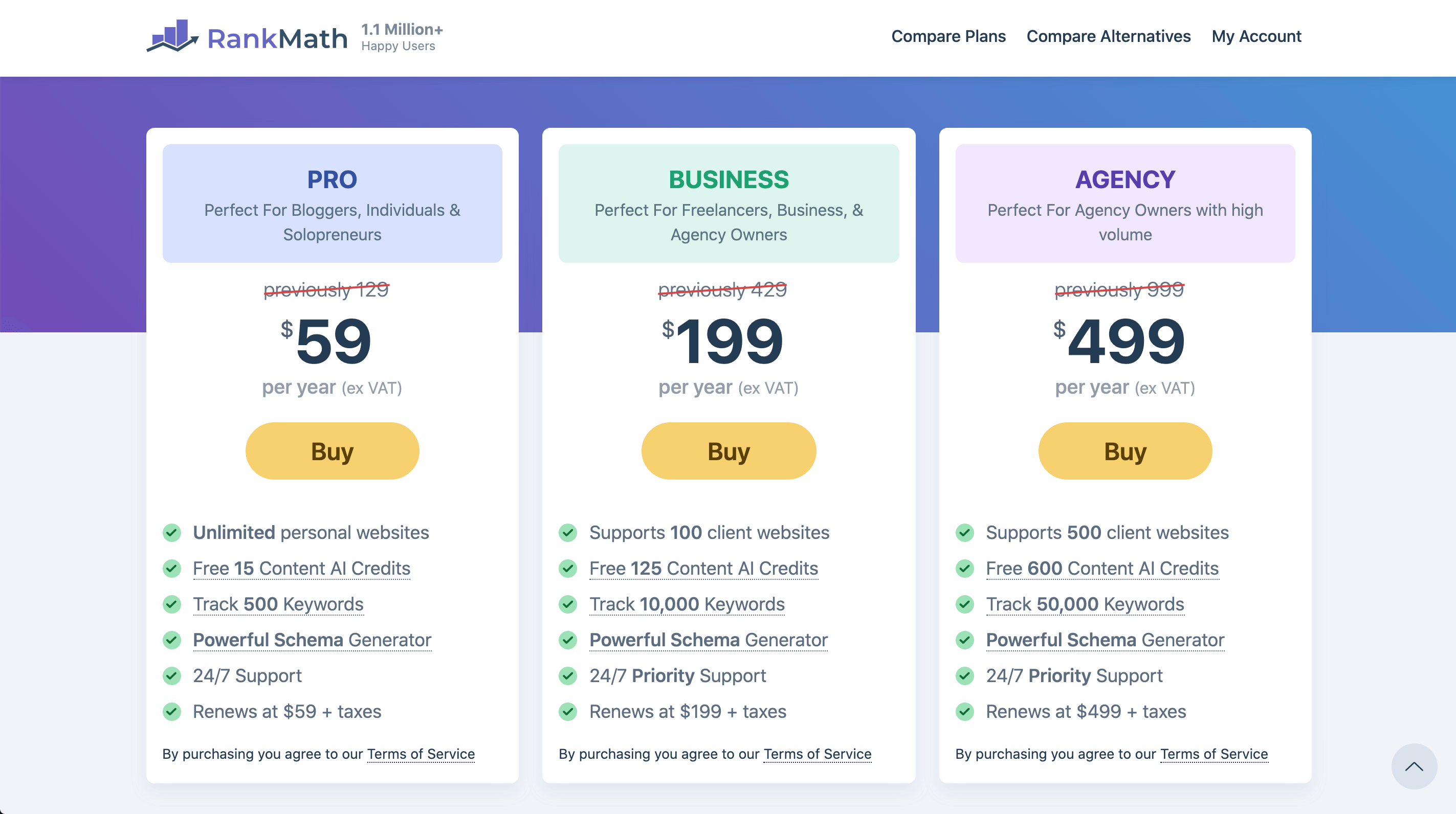The image size is (1456, 814).
Task: Click 'Renews at $199 + taxes' text
Action: (x=688, y=711)
